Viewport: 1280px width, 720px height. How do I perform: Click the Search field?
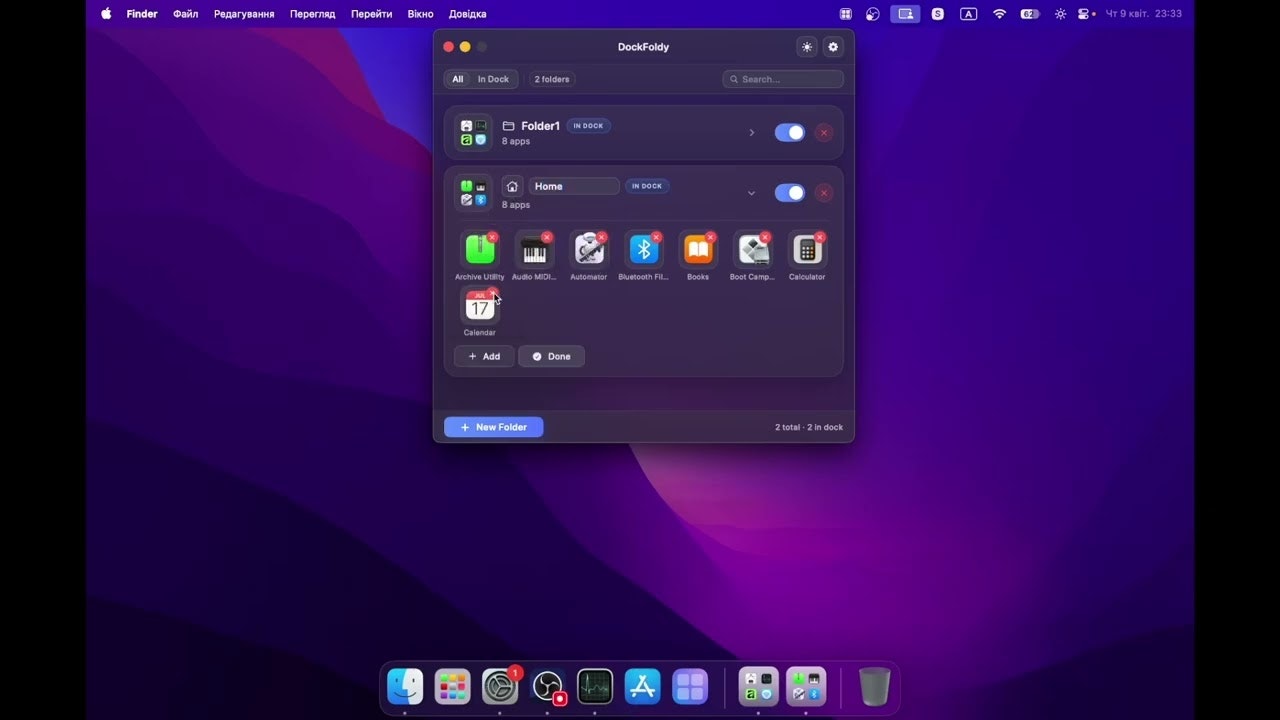[783, 79]
